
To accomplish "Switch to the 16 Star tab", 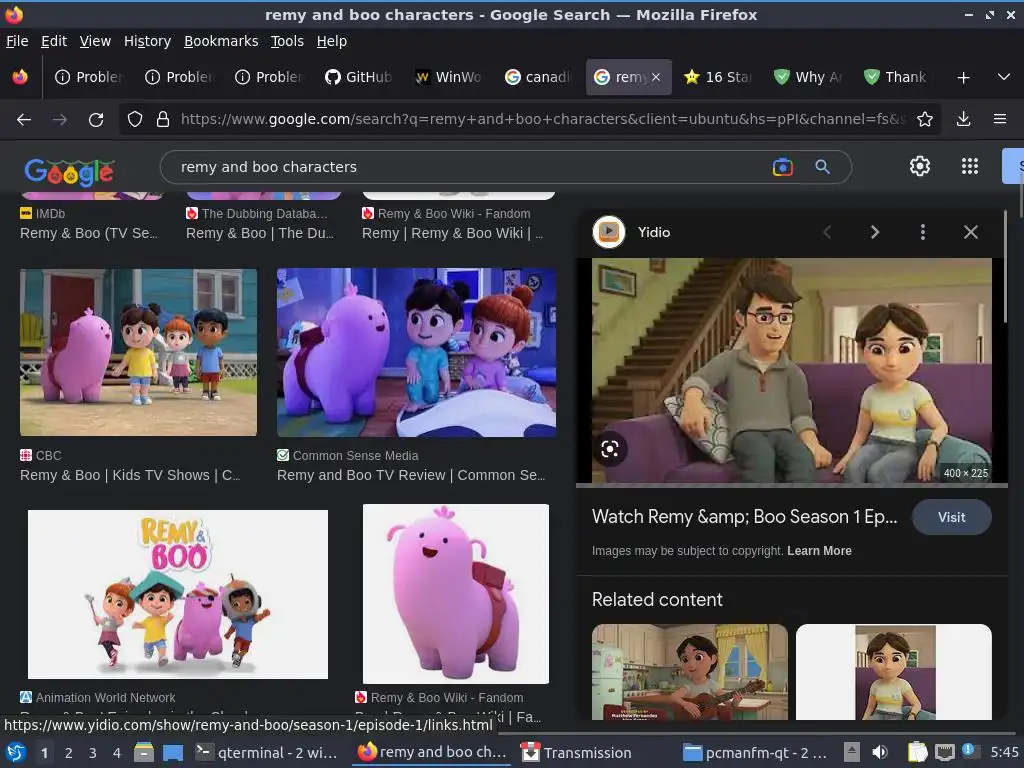I will (718, 77).
